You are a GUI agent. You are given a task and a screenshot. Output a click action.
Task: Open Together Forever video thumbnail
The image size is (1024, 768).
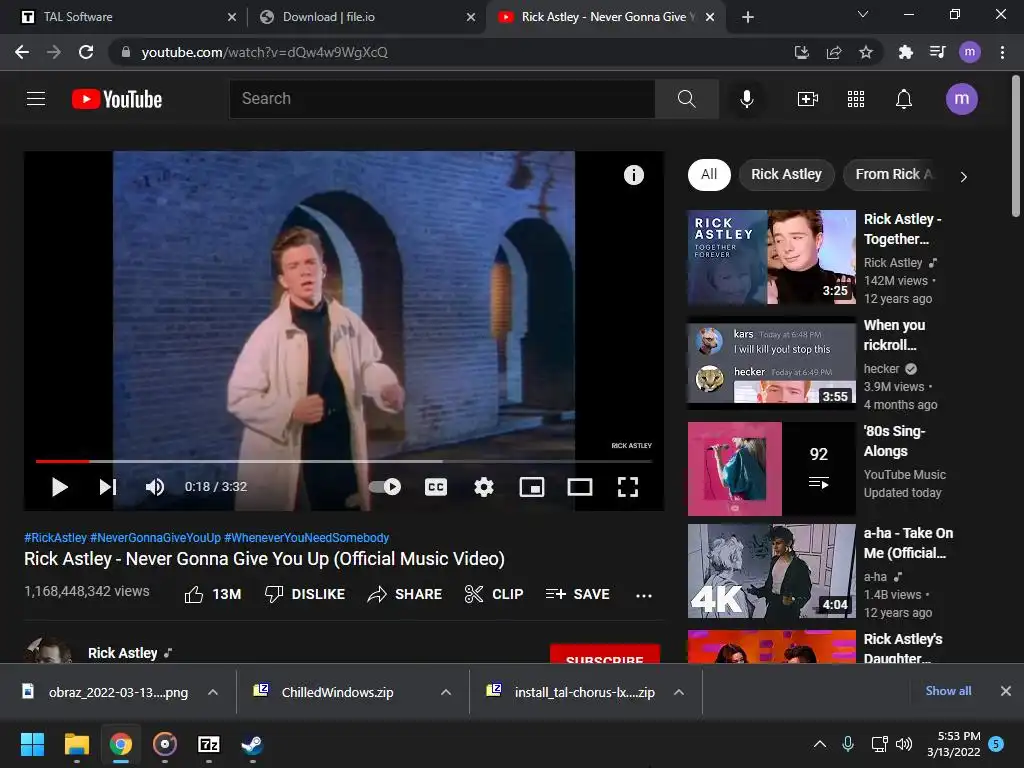(x=771, y=257)
